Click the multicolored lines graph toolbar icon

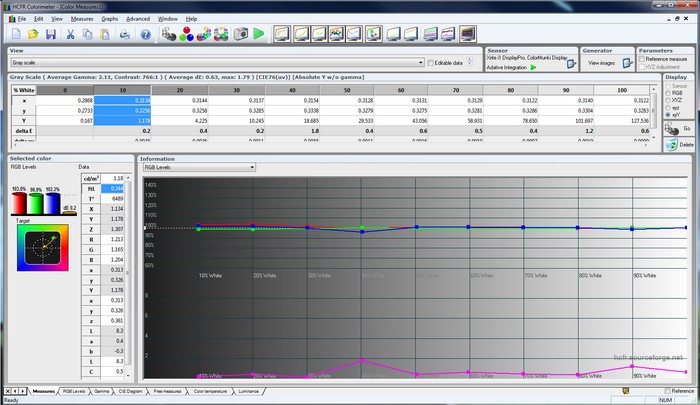[337, 34]
